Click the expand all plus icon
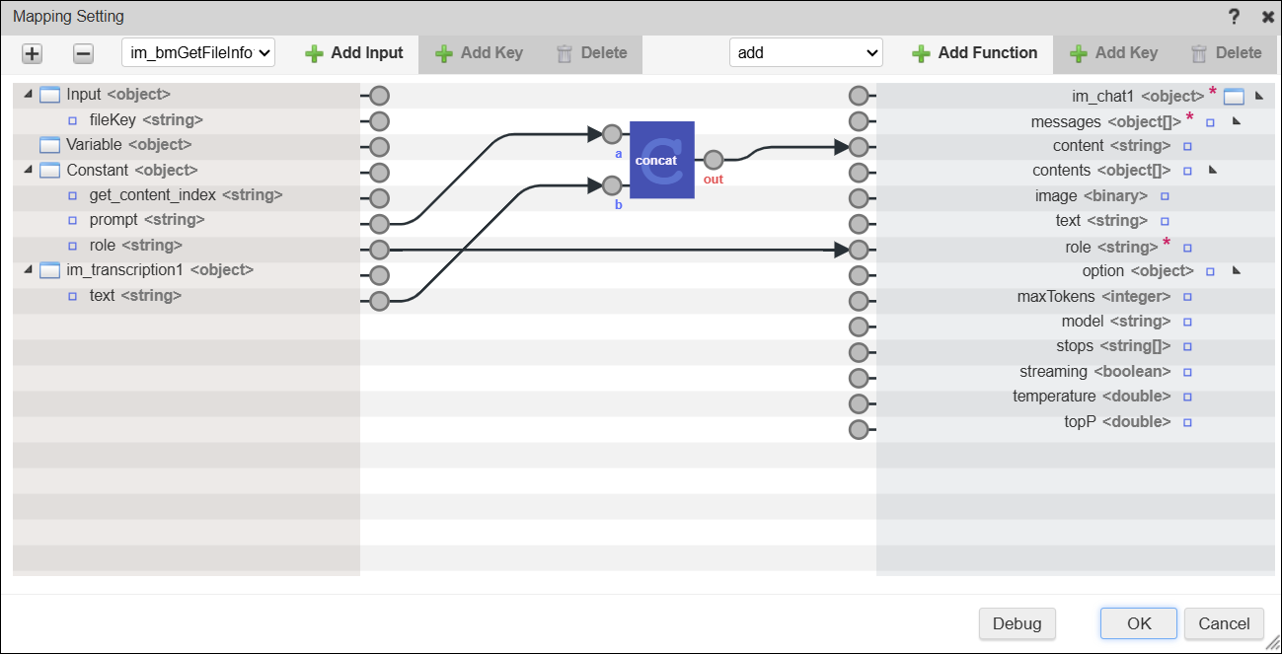Viewport: 1282px width, 654px height. [32, 54]
